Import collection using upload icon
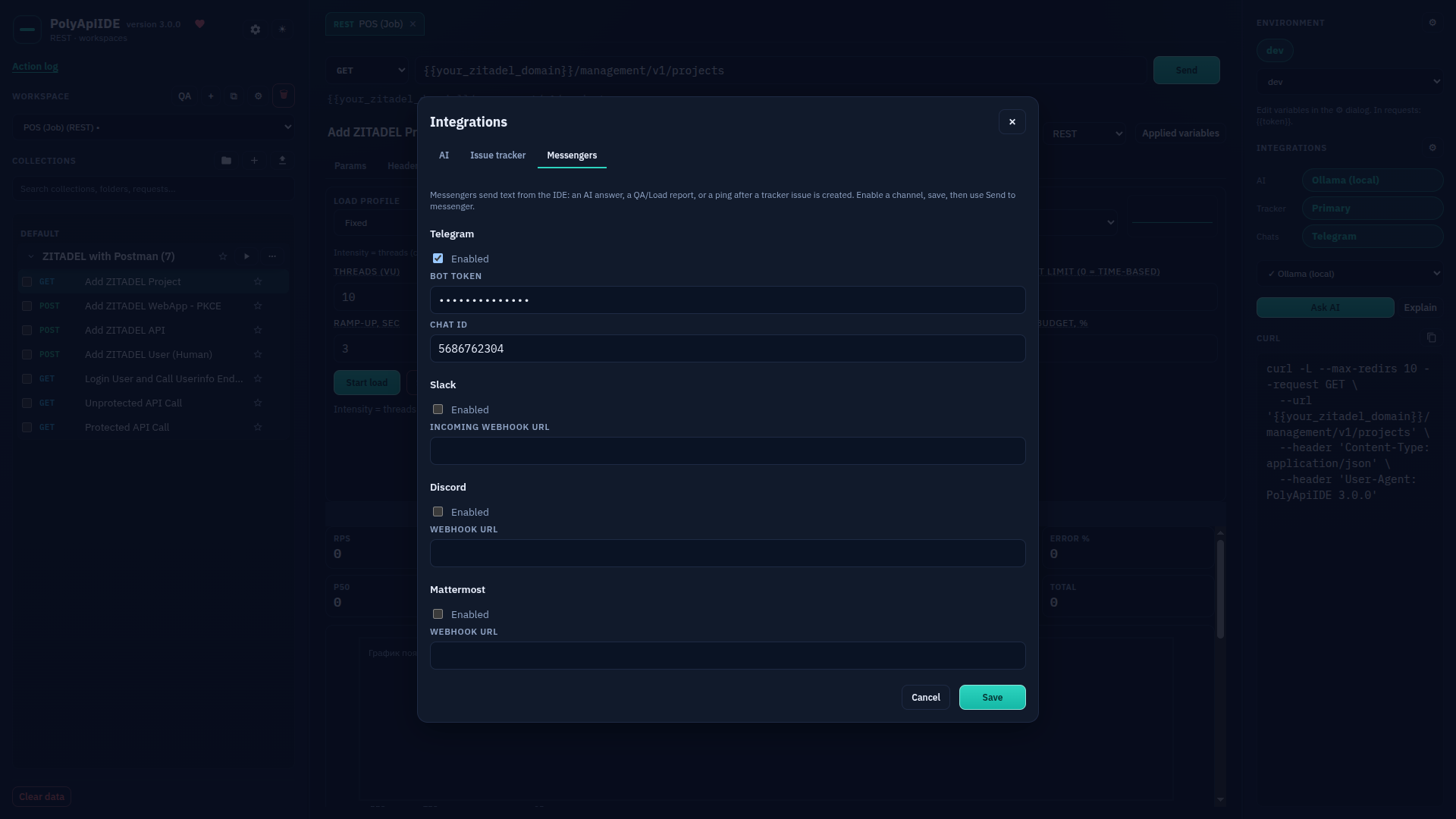 click(x=282, y=161)
